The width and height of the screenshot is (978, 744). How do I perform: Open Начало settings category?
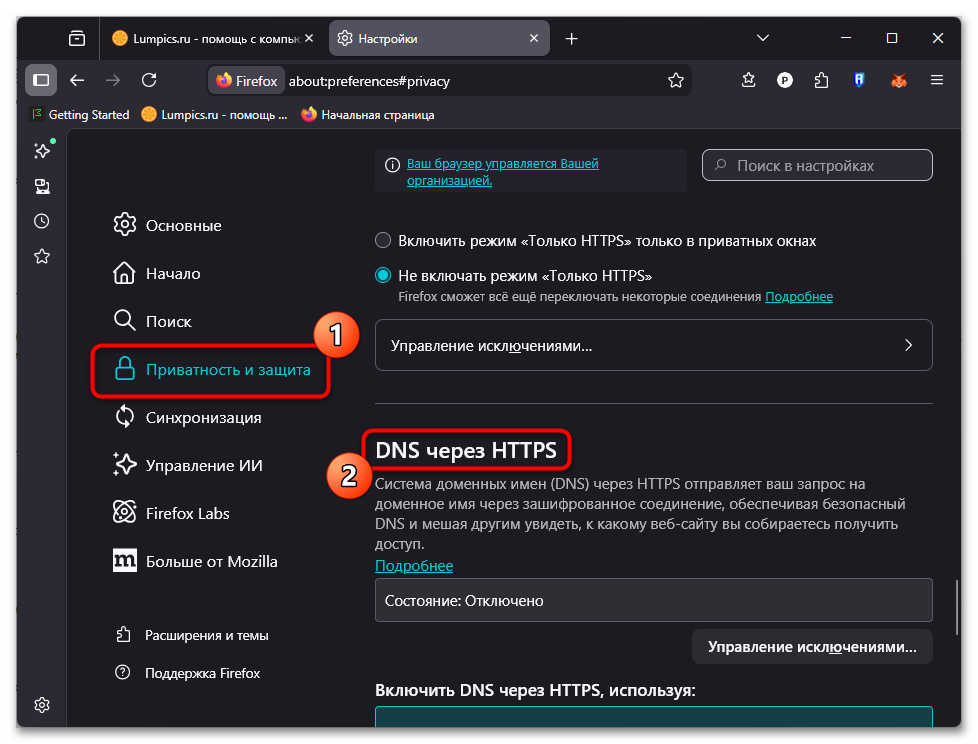tap(157, 273)
